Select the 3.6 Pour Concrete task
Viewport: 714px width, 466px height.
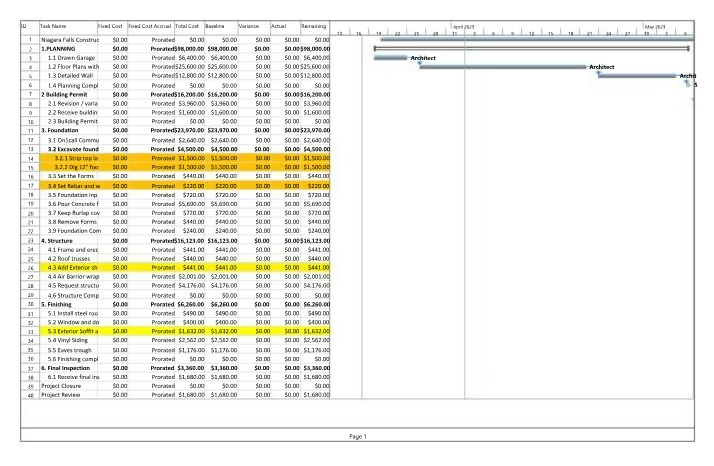point(73,204)
